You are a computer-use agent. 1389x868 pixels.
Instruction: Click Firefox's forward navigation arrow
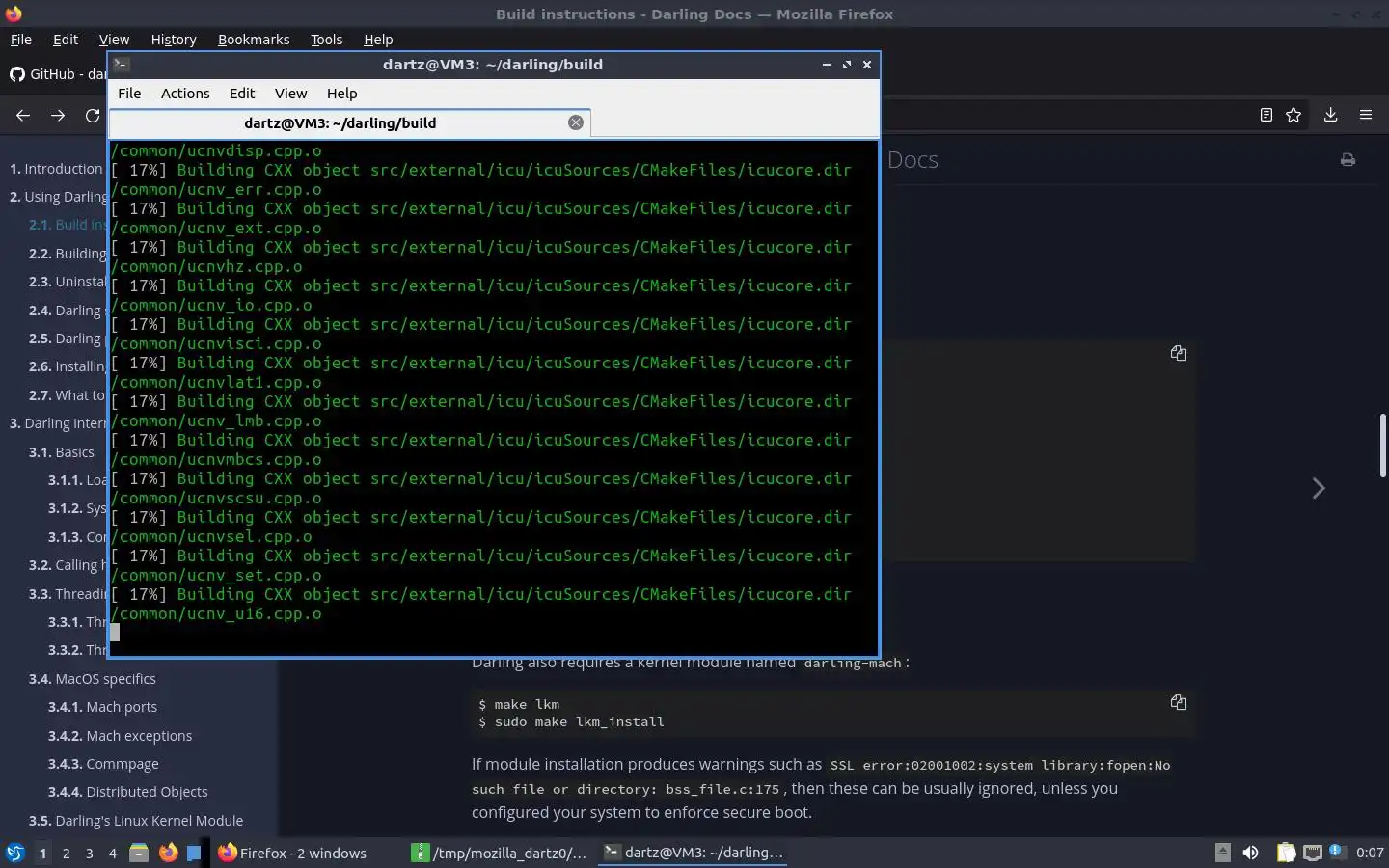coord(58,115)
